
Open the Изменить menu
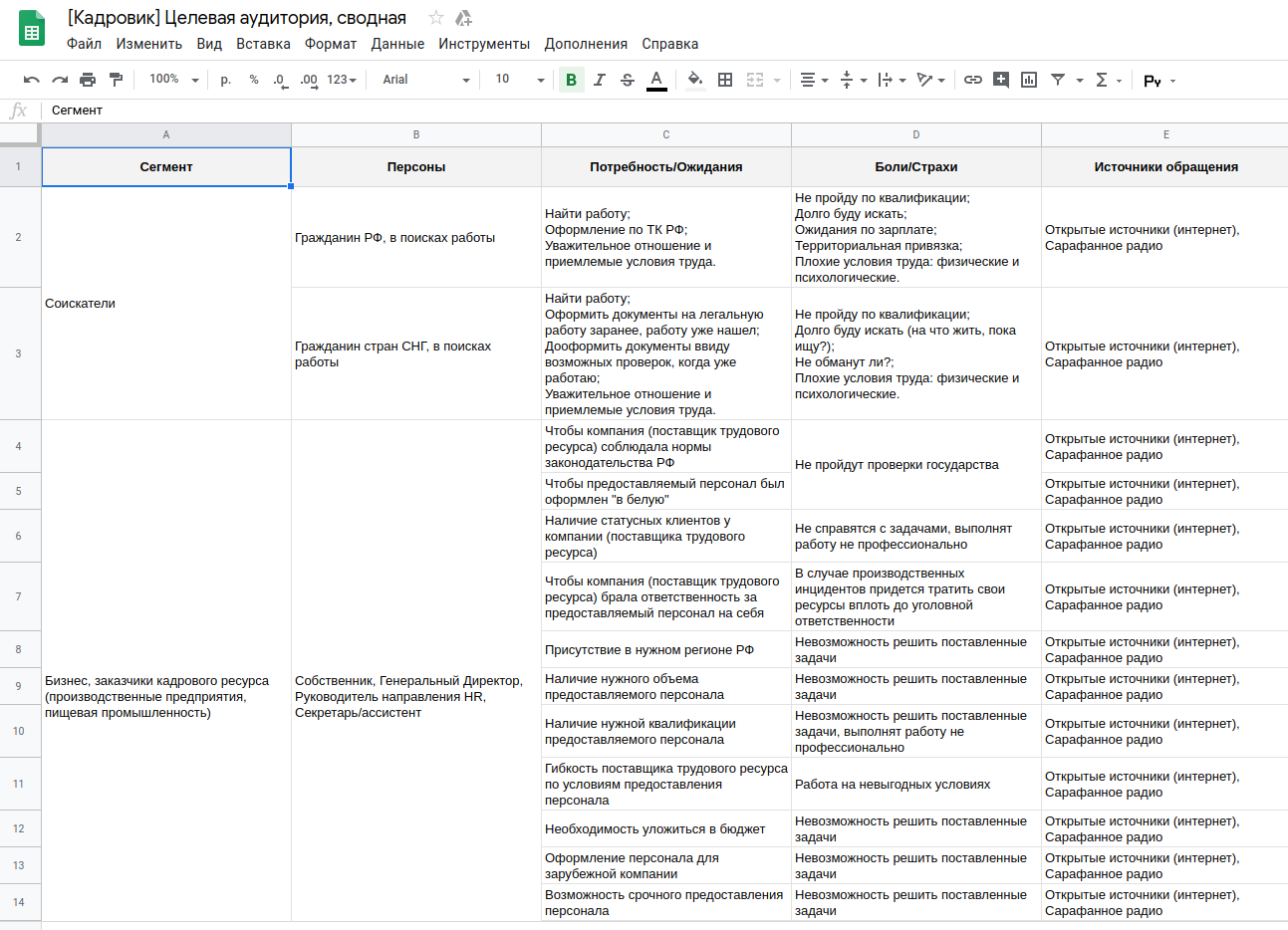point(149,44)
